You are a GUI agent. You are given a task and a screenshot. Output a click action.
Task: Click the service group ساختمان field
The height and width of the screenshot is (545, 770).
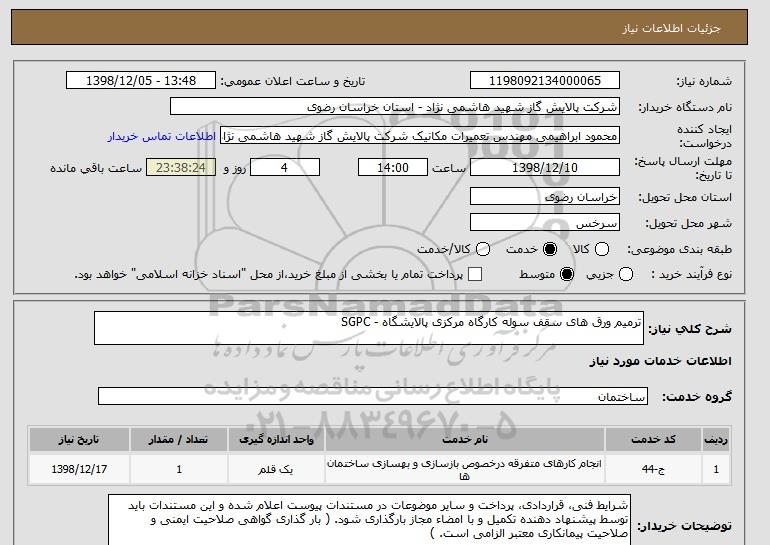[373, 396]
